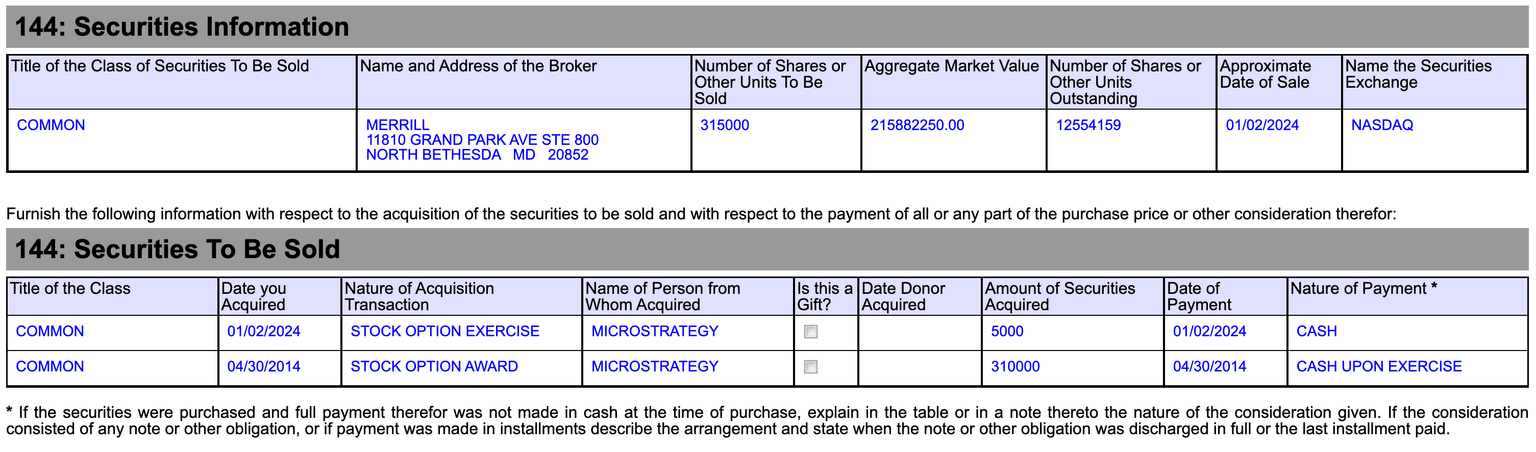Click the 144: Securities Information heading
This screenshot has width=1536, height=452.
point(181,27)
